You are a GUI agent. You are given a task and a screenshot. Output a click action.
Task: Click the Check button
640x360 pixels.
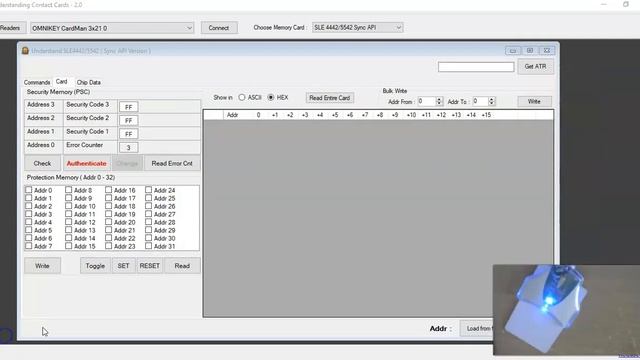tap(42, 163)
